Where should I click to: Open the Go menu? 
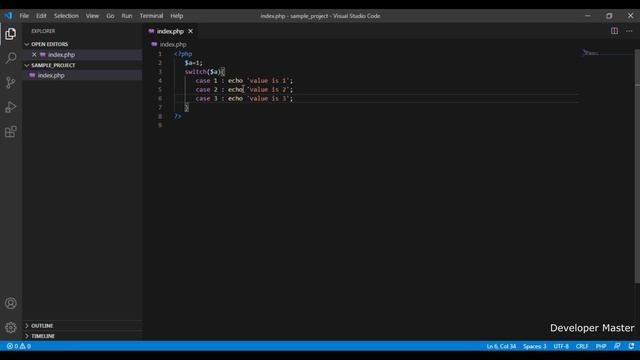pyautogui.click(x=110, y=16)
